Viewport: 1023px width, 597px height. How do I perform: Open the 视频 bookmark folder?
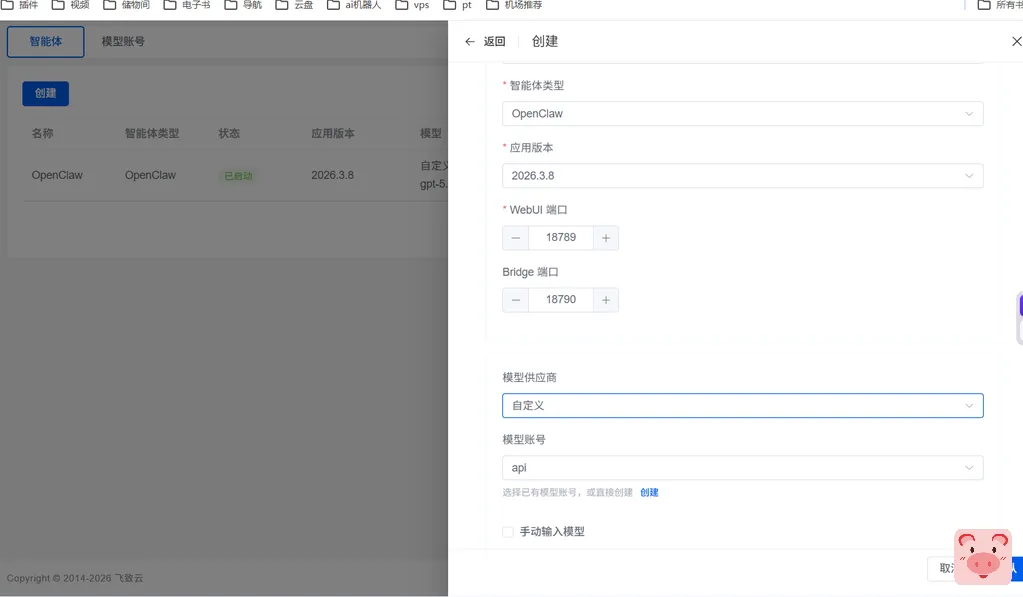70,5
